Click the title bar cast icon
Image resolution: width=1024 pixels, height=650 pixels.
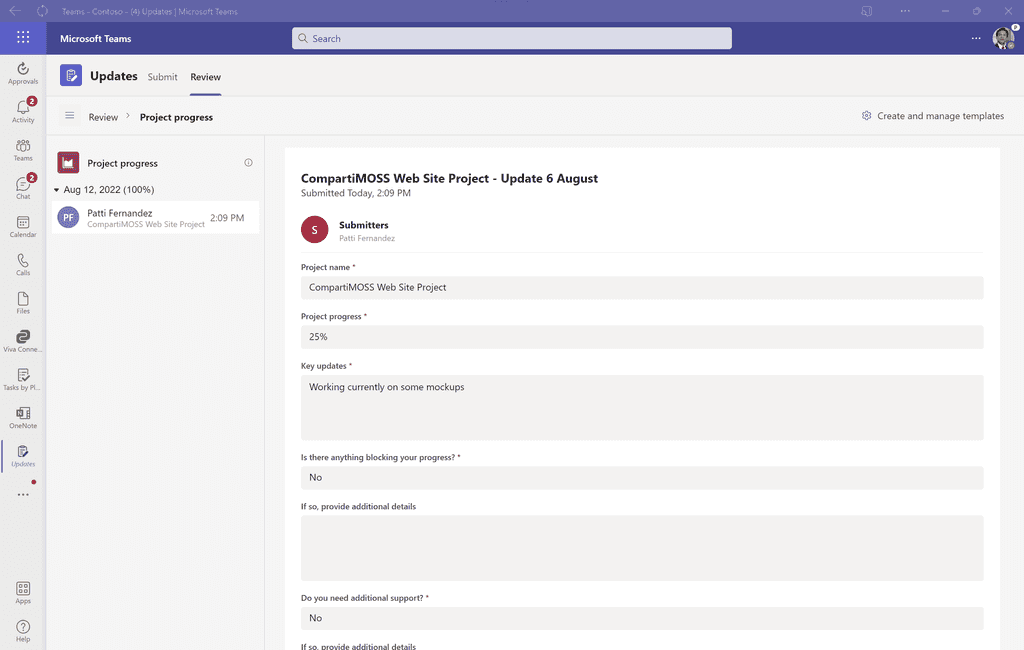(x=867, y=11)
